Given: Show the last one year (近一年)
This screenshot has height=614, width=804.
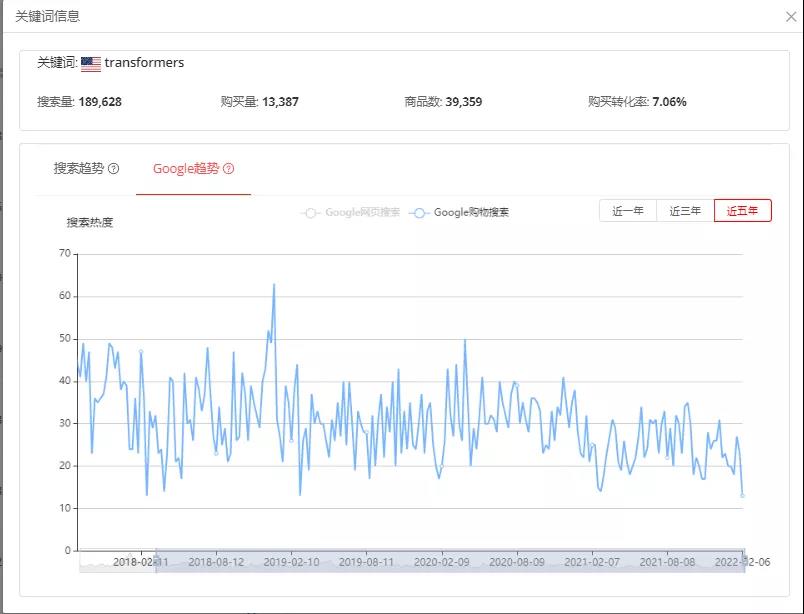Looking at the screenshot, I should coord(628,211).
